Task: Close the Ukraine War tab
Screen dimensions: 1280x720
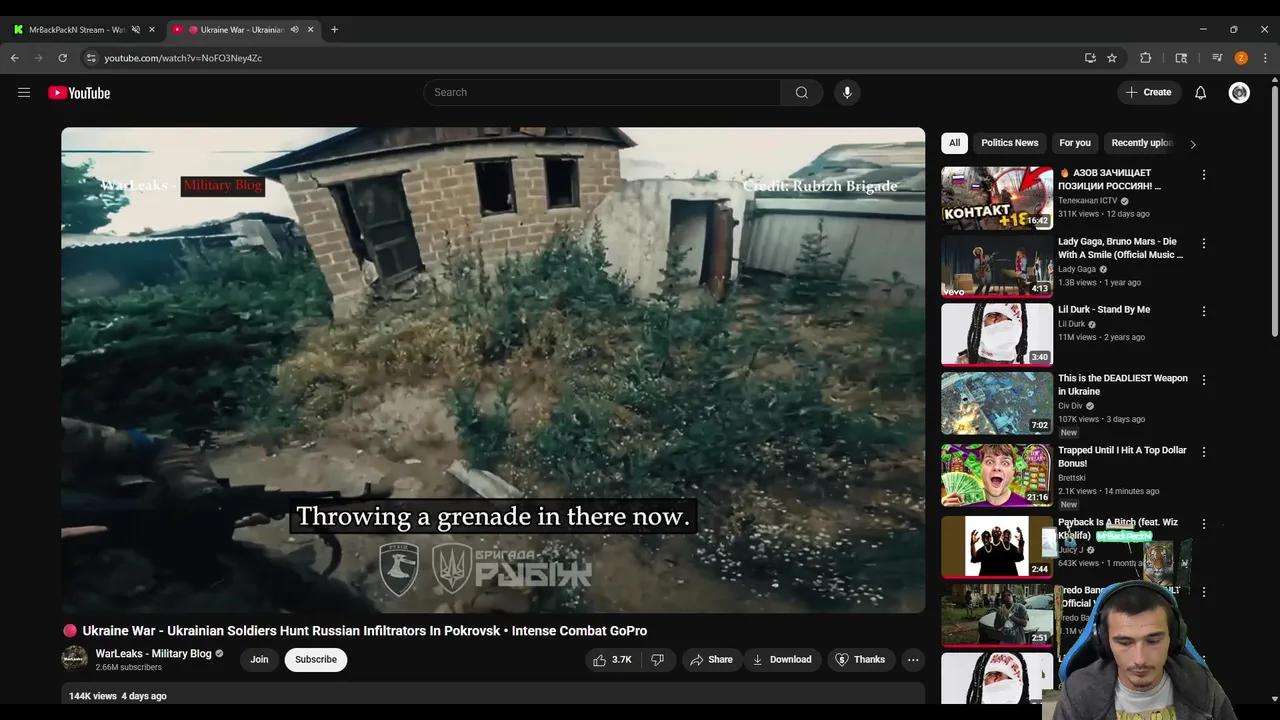Action: [x=310, y=30]
